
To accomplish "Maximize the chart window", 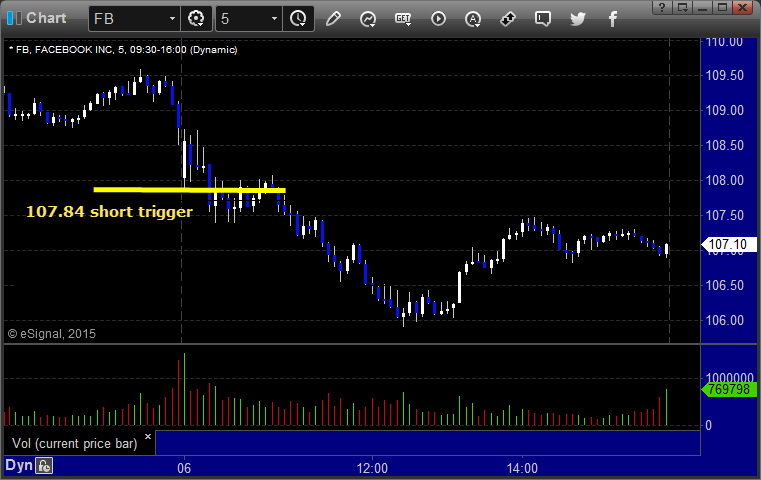I will click(722, 7).
